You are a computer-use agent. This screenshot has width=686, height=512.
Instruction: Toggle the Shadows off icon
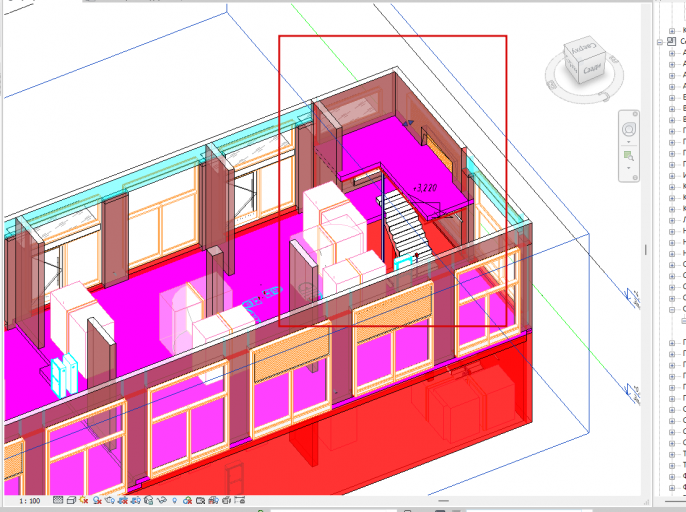pyautogui.click(x=97, y=500)
